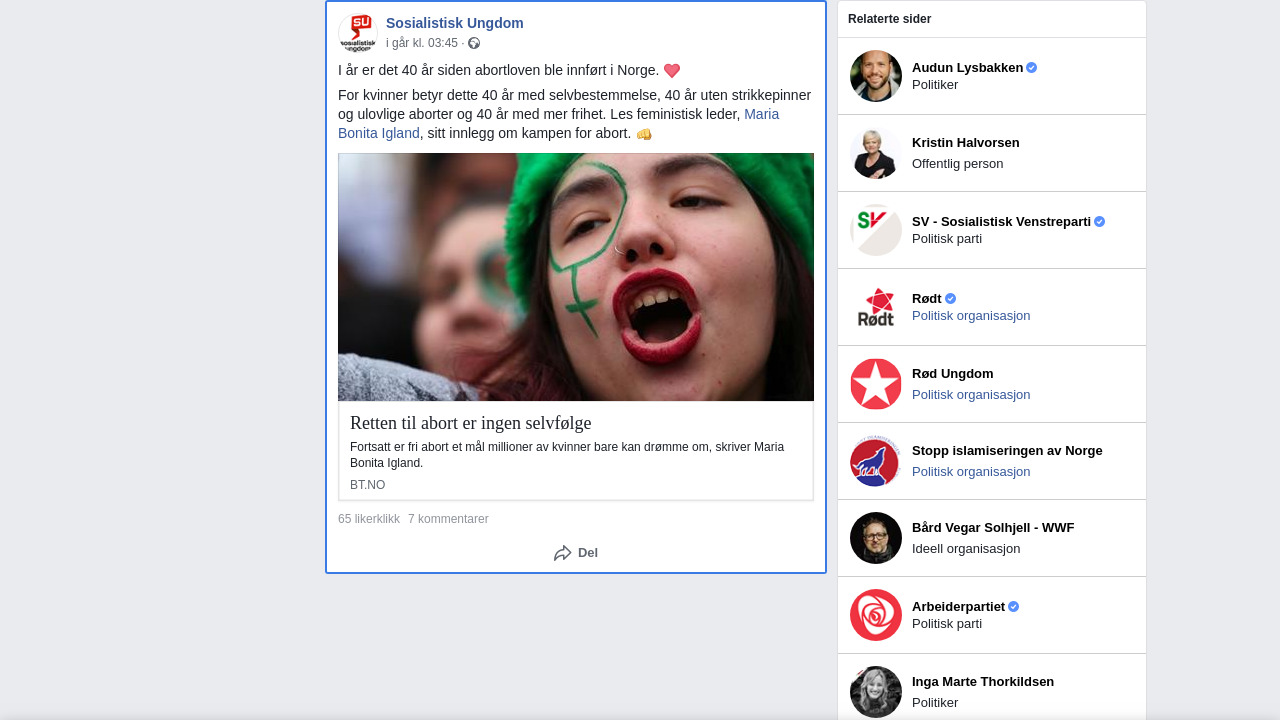Image resolution: width=1280 pixels, height=720 pixels.
Task: Click Audun Lysbakken verified badge
Action: point(1032,68)
